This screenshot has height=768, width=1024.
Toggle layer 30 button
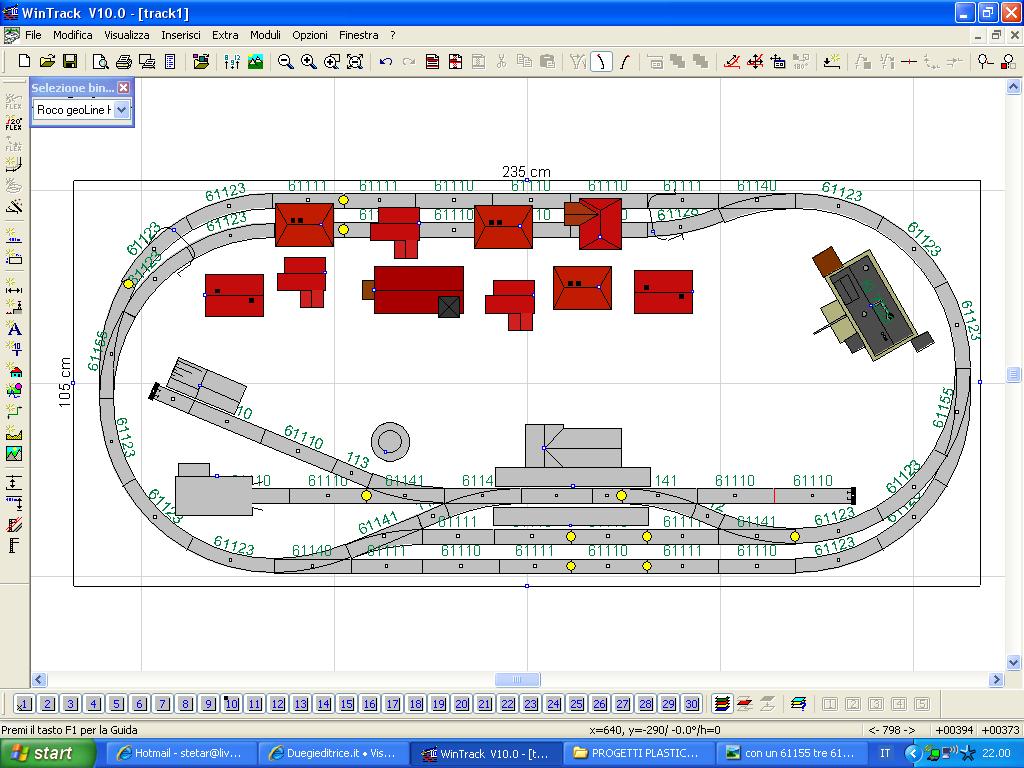(691, 704)
